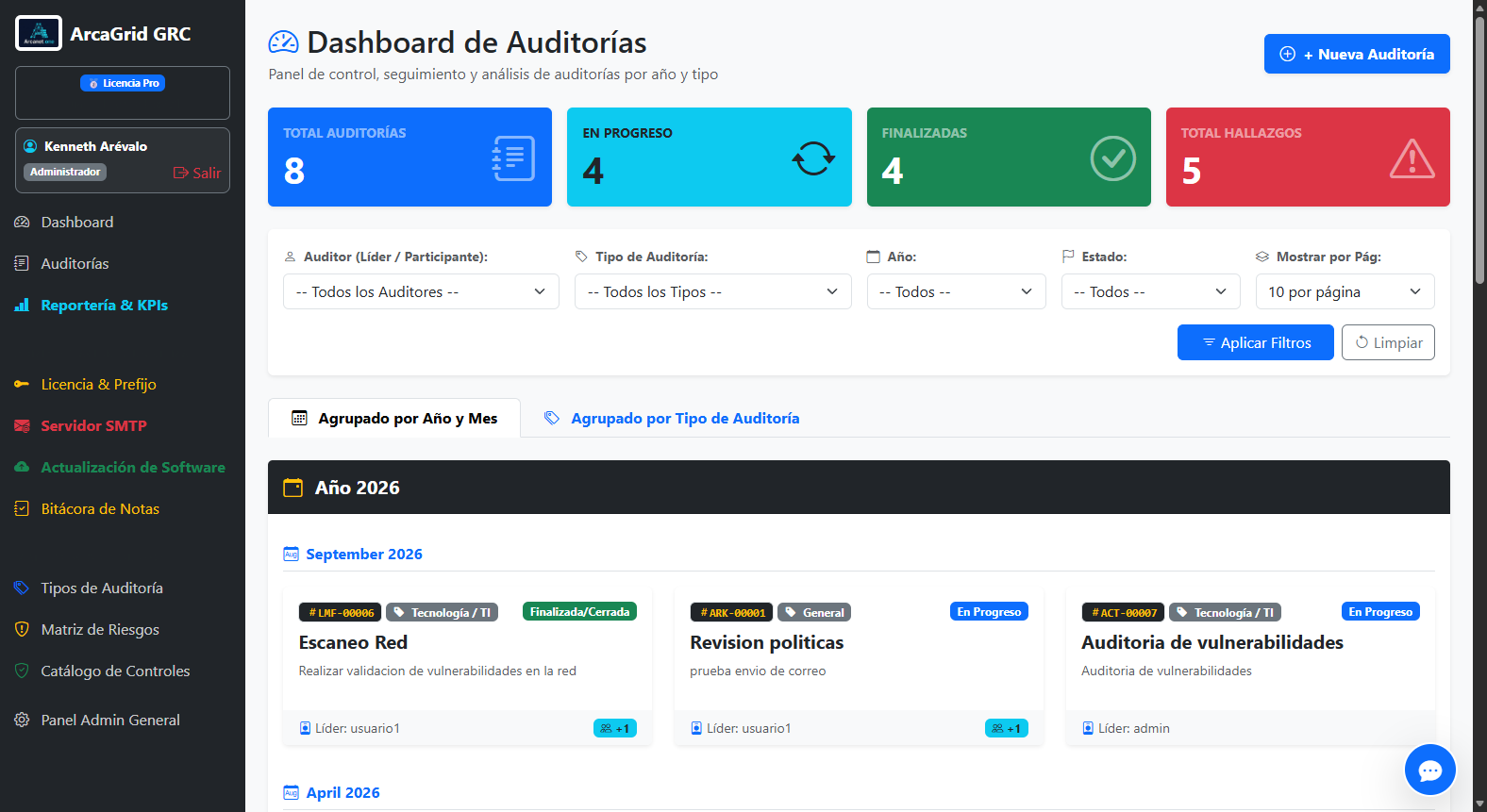
Task: Click the Licencia Pro badge
Action: pyautogui.click(x=123, y=83)
